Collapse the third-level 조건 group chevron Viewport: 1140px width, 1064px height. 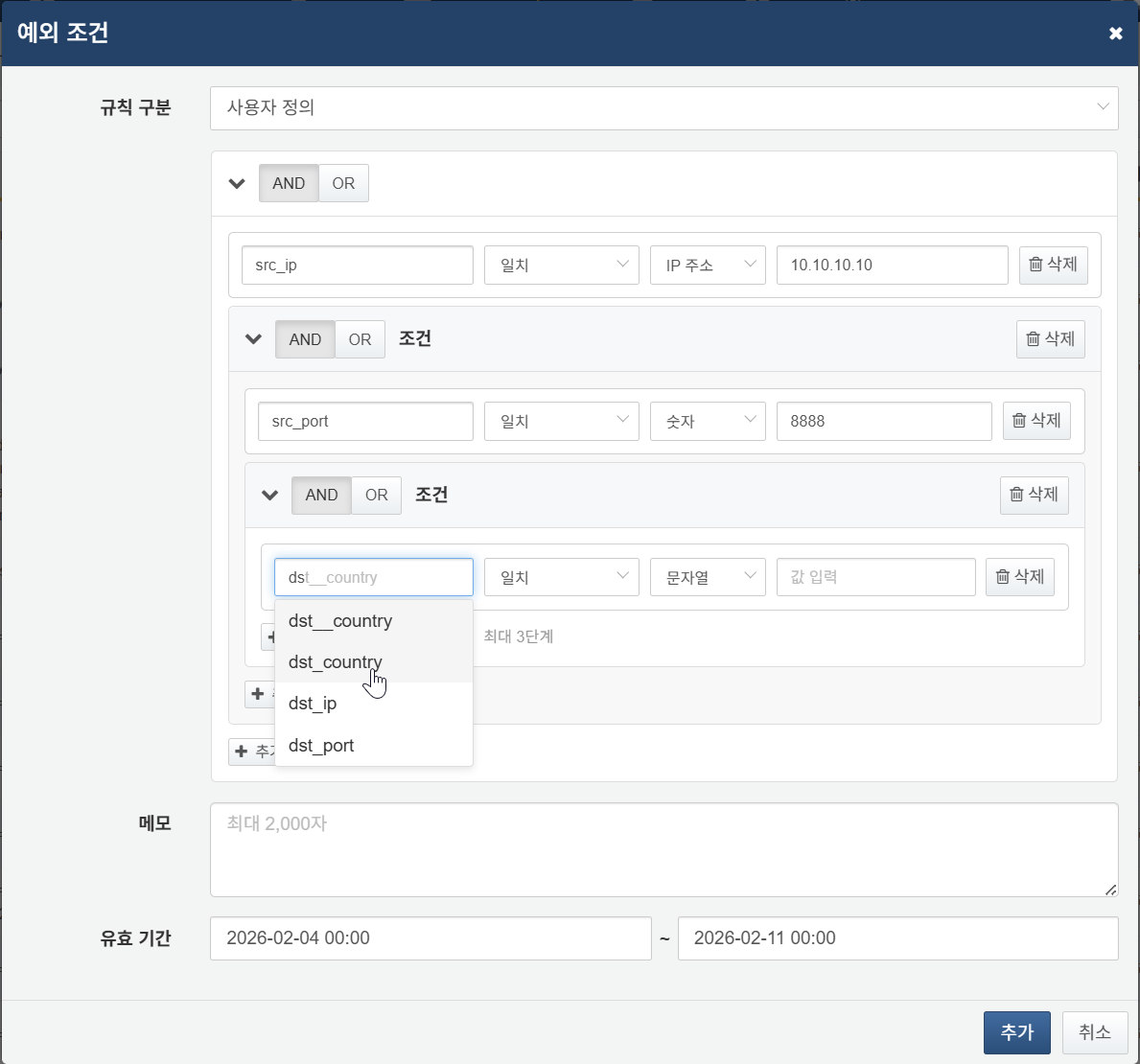pyautogui.click(x=269, y=496)
